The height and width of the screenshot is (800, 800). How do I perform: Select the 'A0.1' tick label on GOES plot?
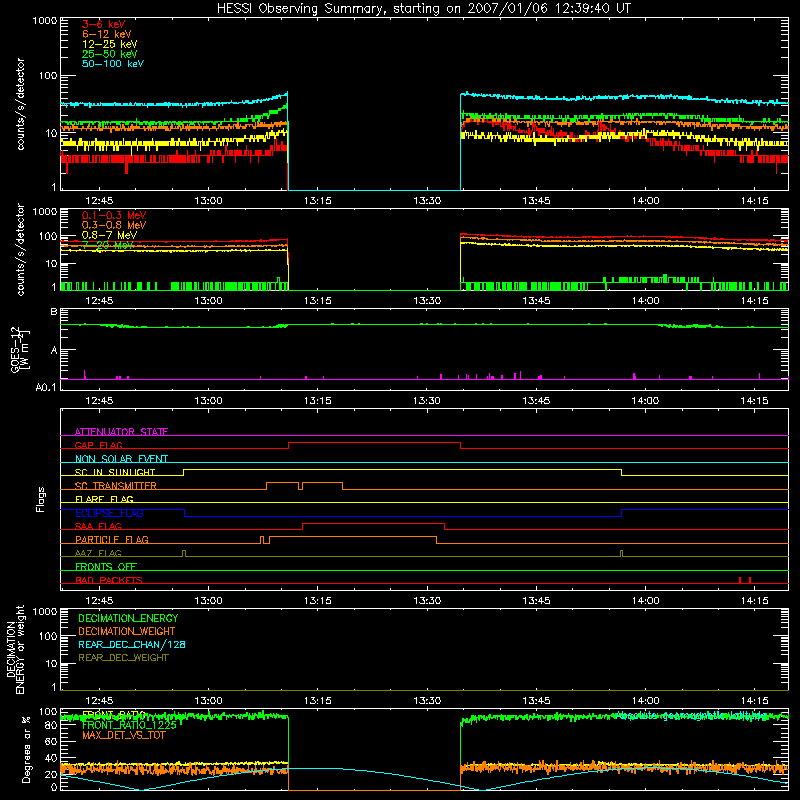pyautogui.click(x=46, y=387)
